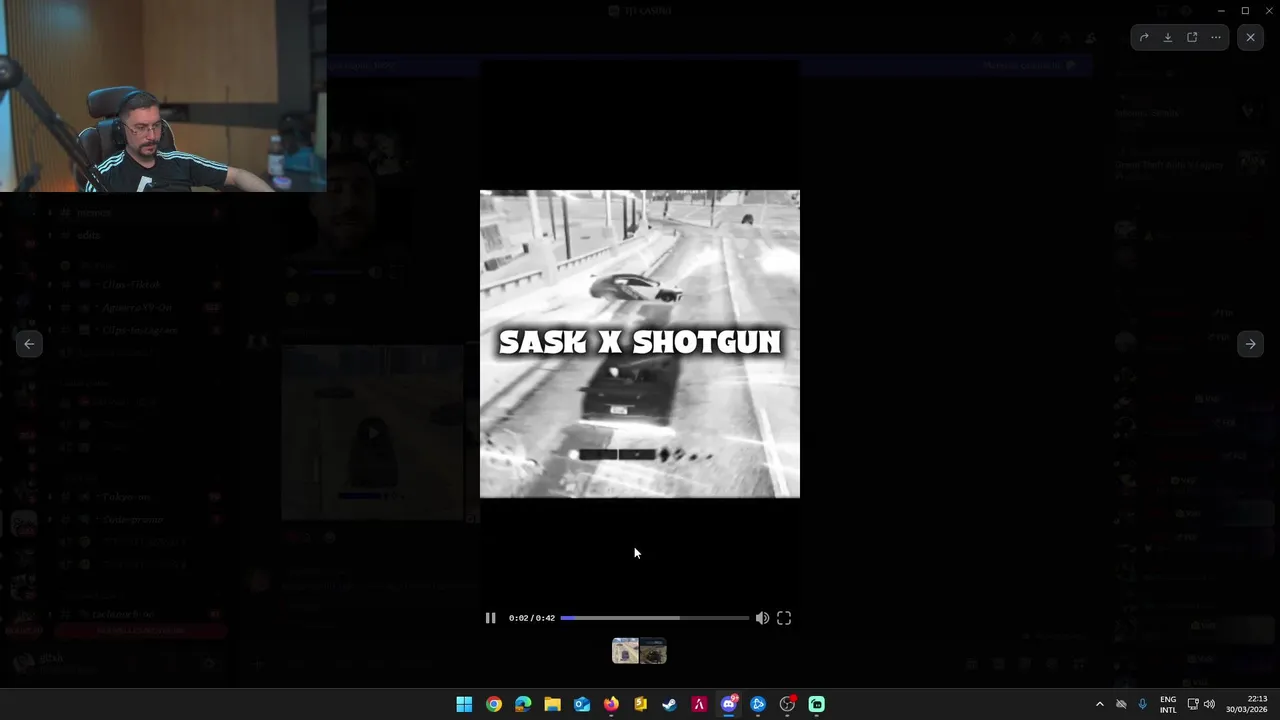
Task: Switch to Firefox in the taskbar
Action: point(611,704)
